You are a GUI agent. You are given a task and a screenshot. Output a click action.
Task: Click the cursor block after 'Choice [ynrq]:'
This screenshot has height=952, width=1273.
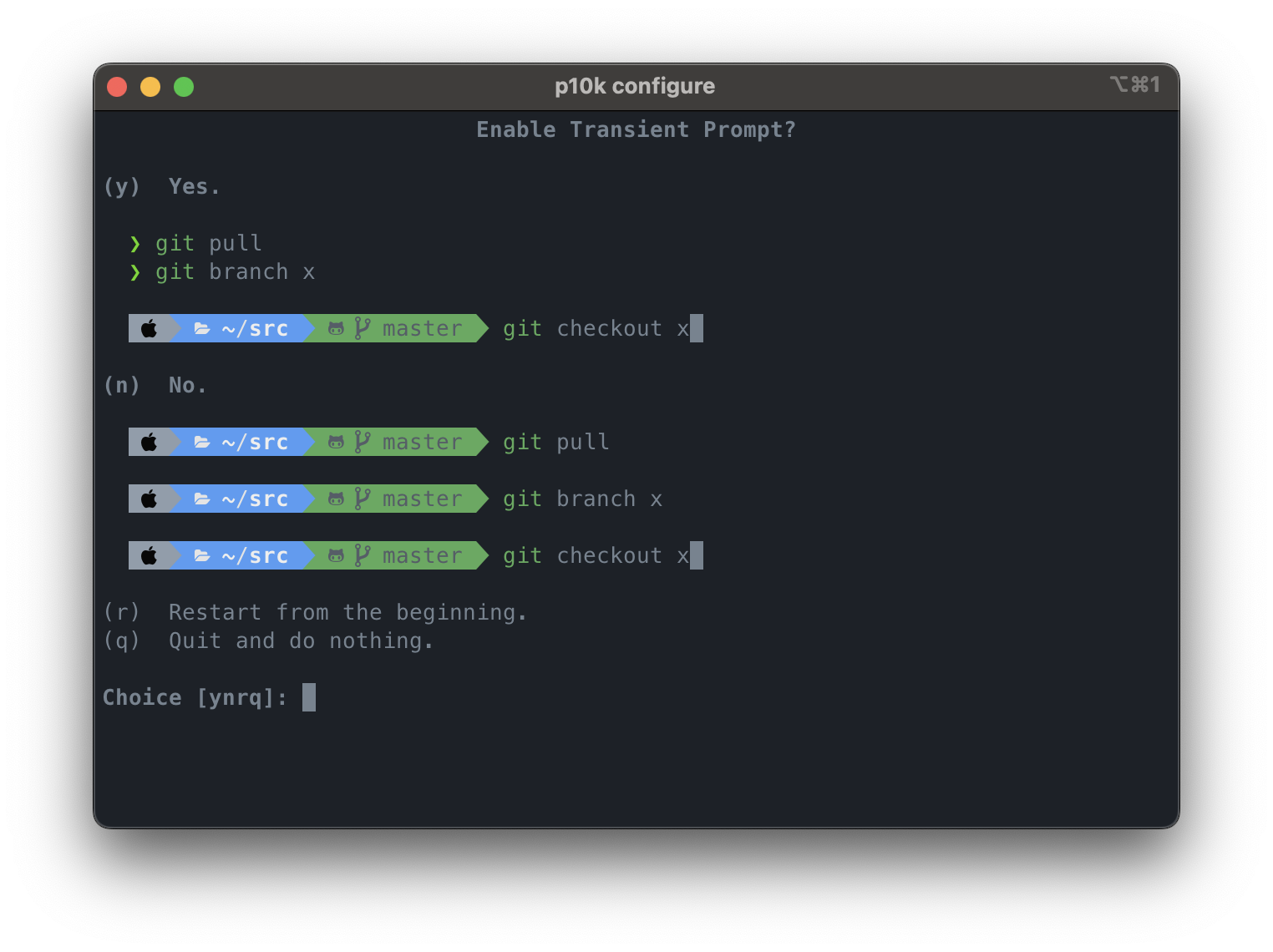pyautogui.click(x=309, y=697)
